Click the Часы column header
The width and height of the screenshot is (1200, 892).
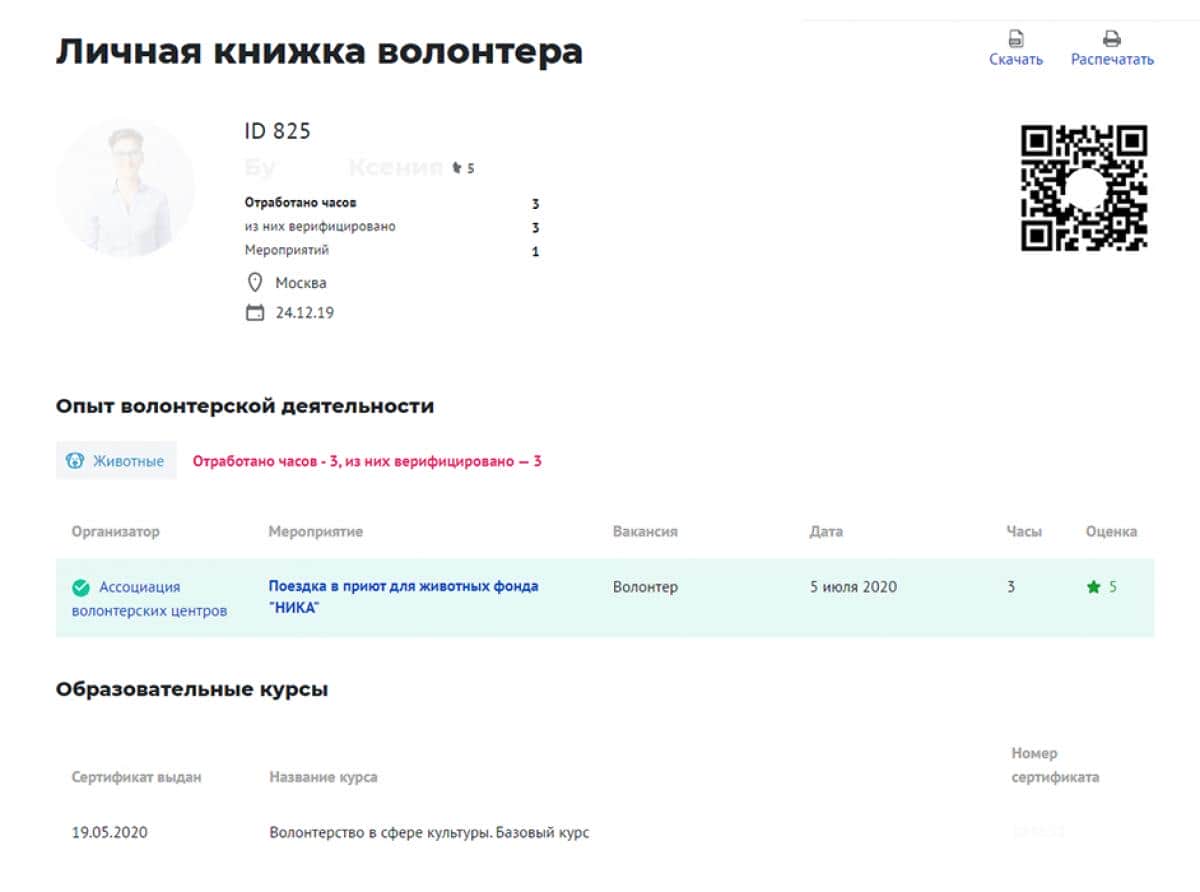(1024, 532)
